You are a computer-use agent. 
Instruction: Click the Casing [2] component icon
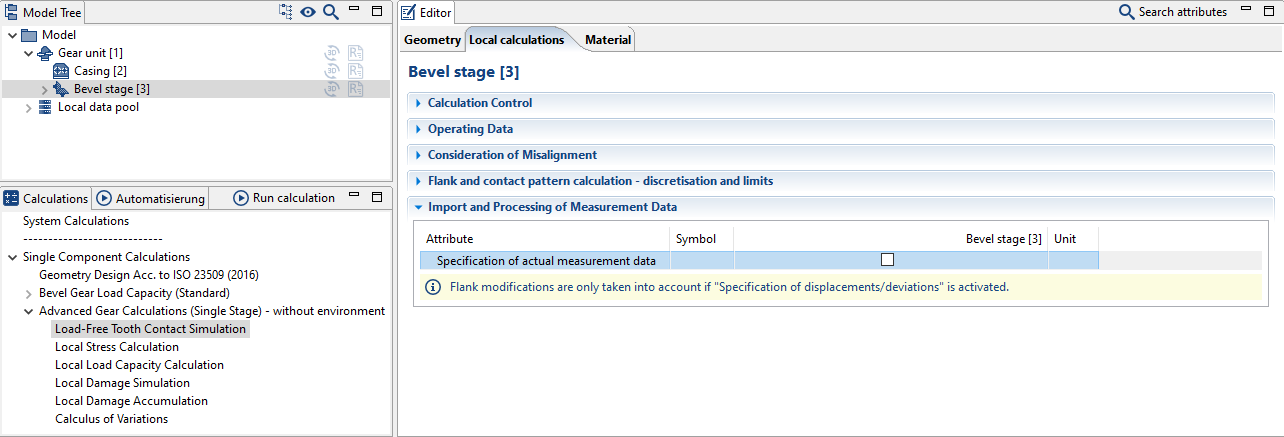60,71
